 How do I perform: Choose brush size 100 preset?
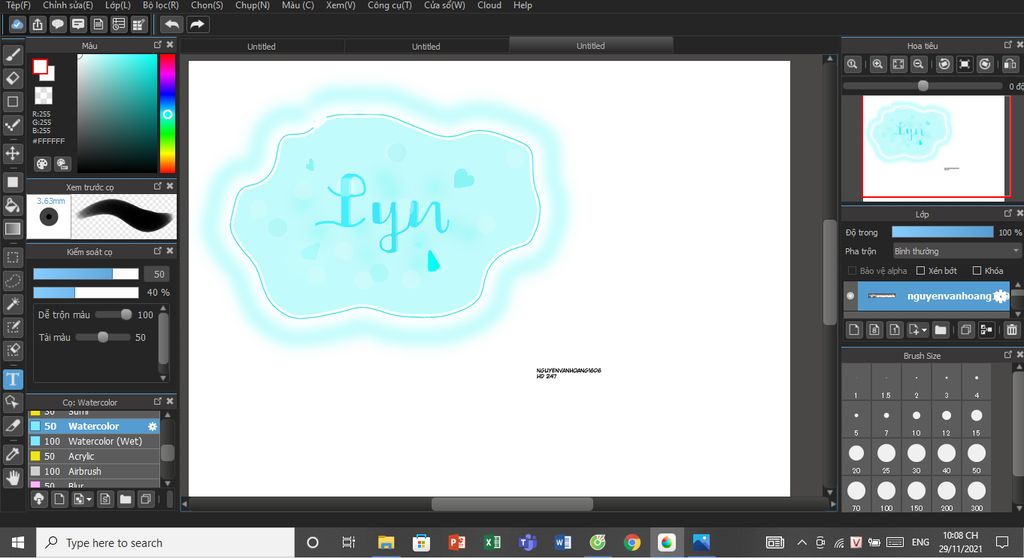point(886,496)
